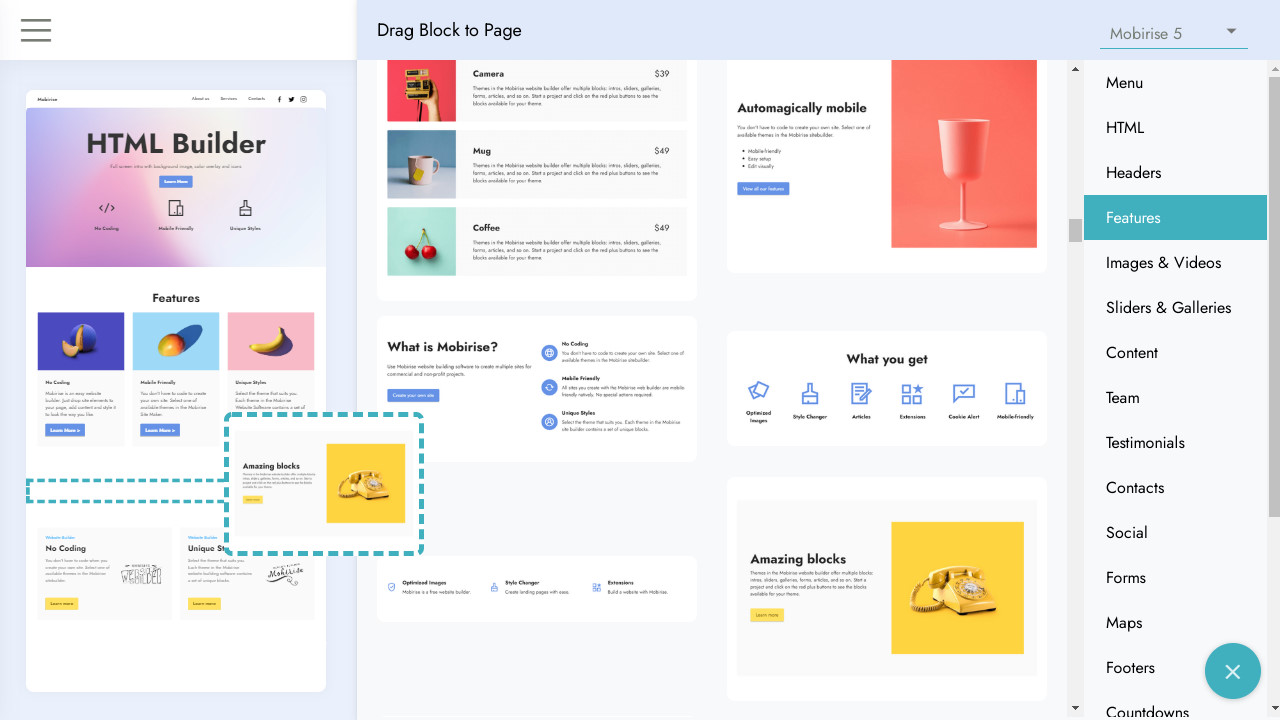
Task: Click the banana feature image in preview
Action: pos(271,341)
